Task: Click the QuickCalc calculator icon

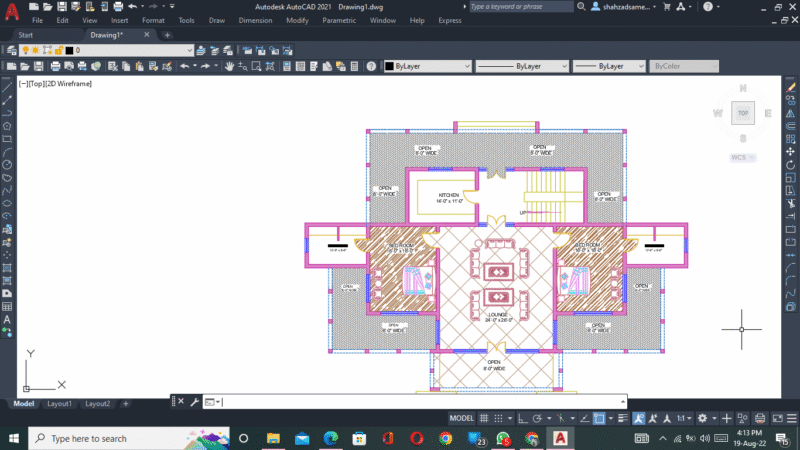Action: (x=355, y=66)
